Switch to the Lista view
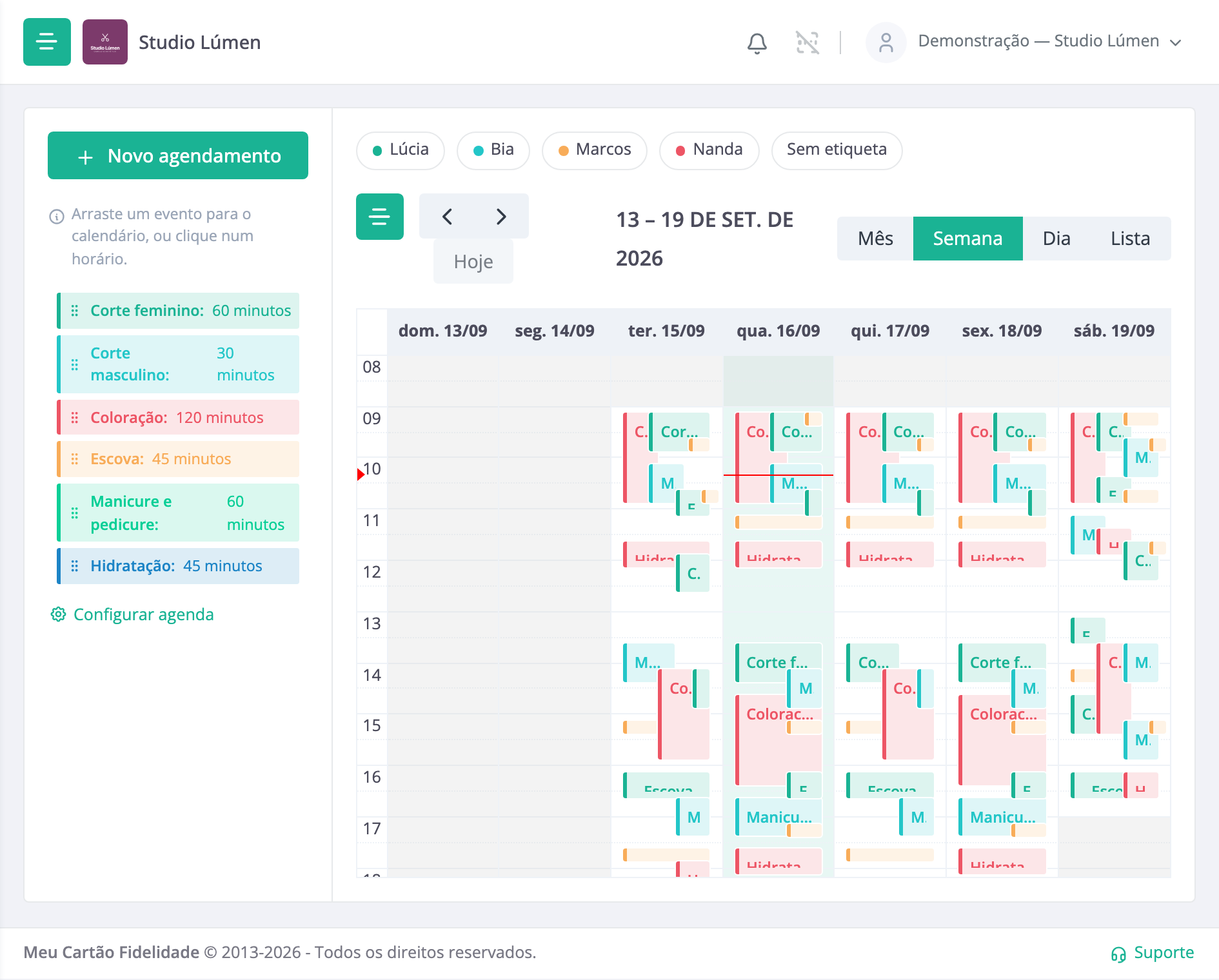This screenshot has height=980, width=1219. pyautogui.click(x=1131, y=239)
